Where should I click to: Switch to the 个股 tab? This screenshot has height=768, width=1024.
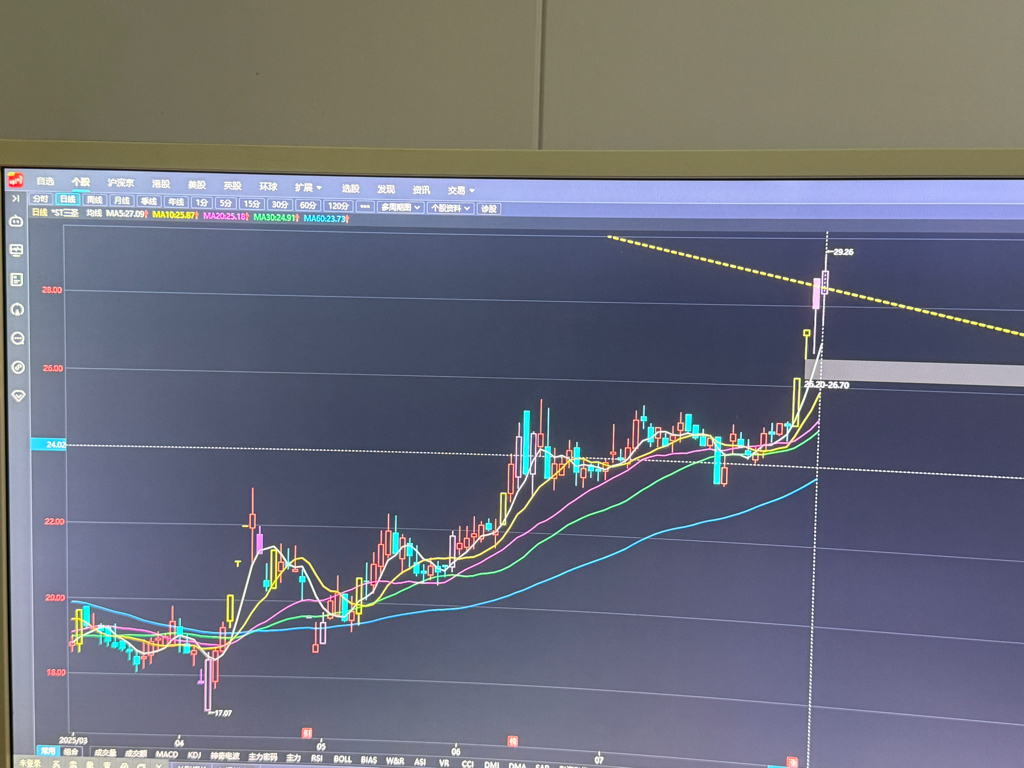pos(81,182)
